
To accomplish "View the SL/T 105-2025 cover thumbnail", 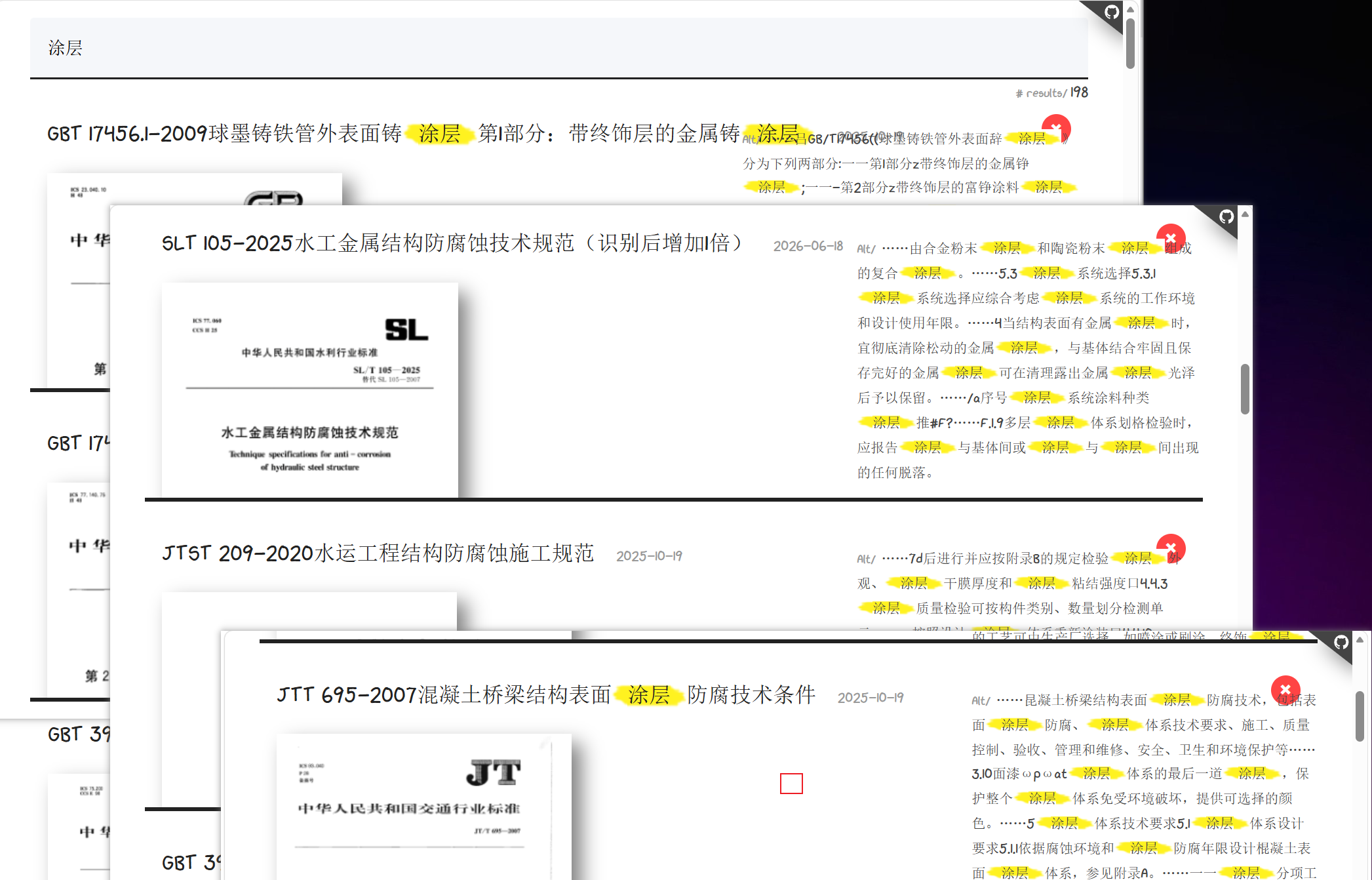I will [309, 390].
